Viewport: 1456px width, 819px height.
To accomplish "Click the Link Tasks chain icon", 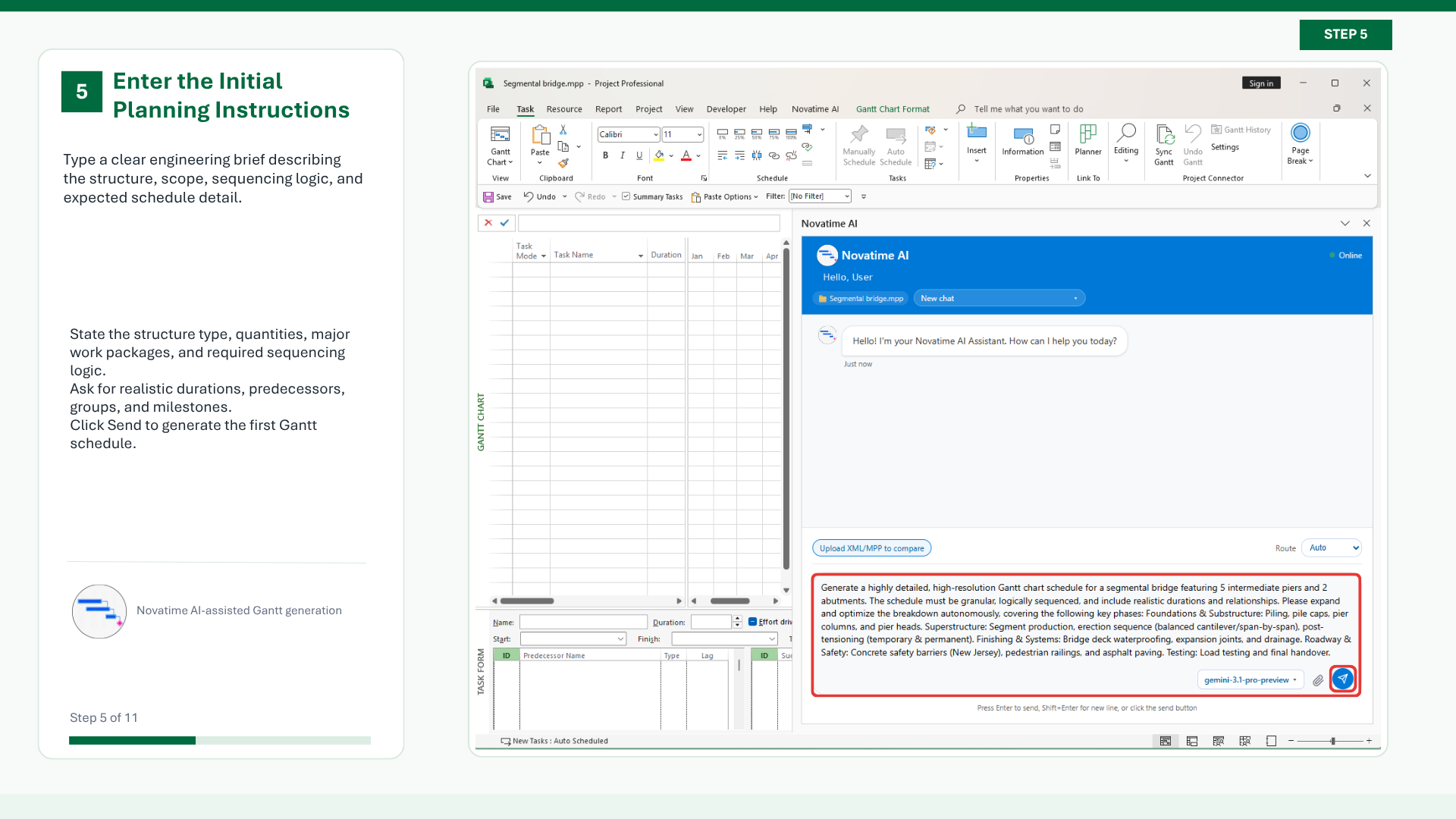I will pyautogui.click(x=774, y=155).
